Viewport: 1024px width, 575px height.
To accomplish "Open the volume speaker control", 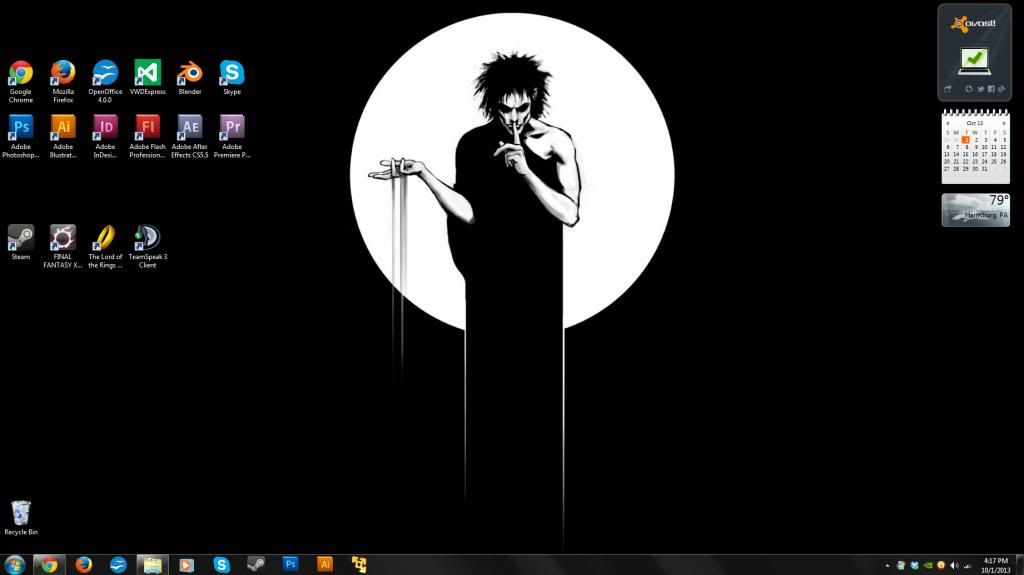I will pos(954,565).
